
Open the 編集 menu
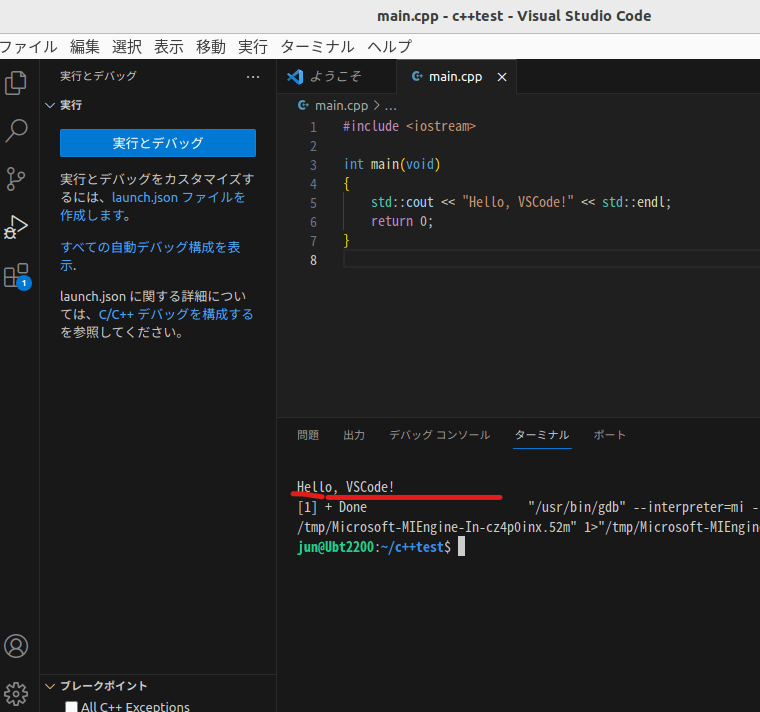point(85,47)
